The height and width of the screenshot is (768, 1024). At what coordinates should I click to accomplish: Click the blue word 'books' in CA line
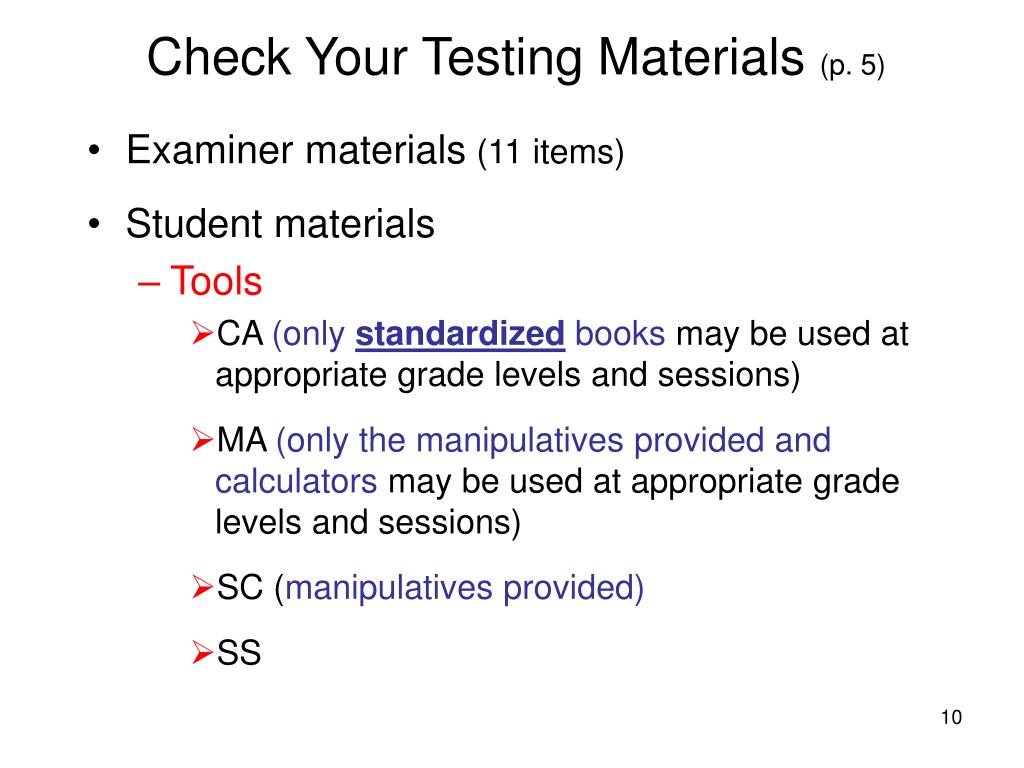click(620, 334)
